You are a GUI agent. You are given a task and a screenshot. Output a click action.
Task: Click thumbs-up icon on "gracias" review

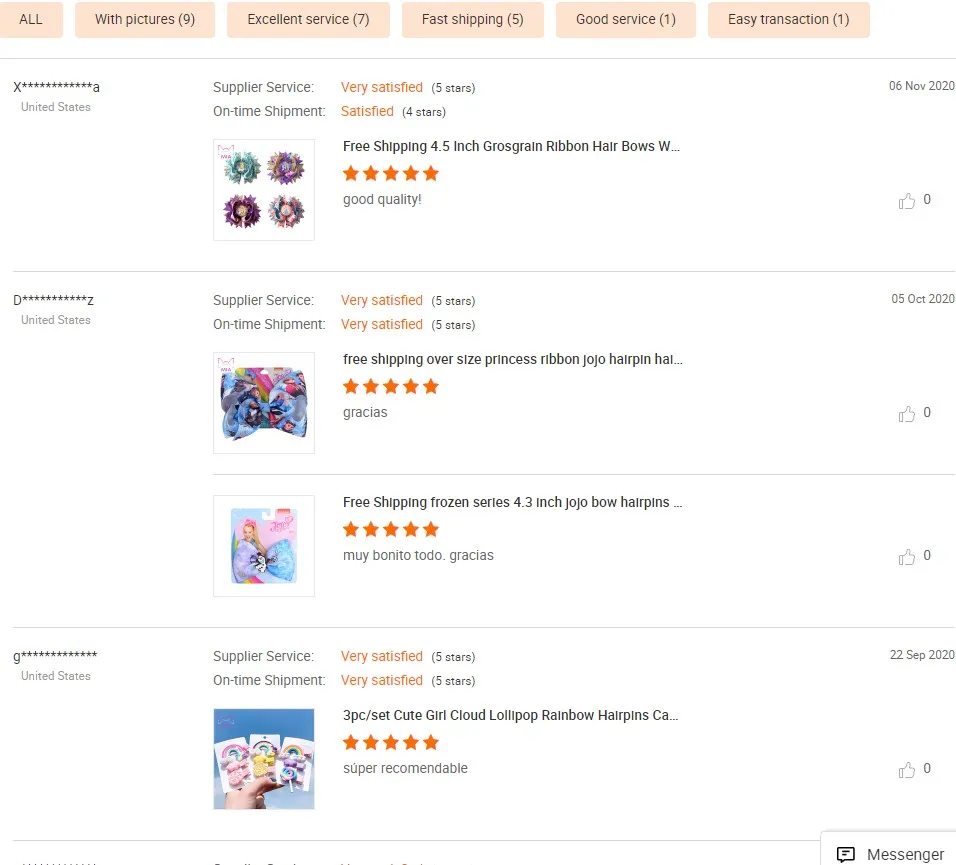coord(907,414)
